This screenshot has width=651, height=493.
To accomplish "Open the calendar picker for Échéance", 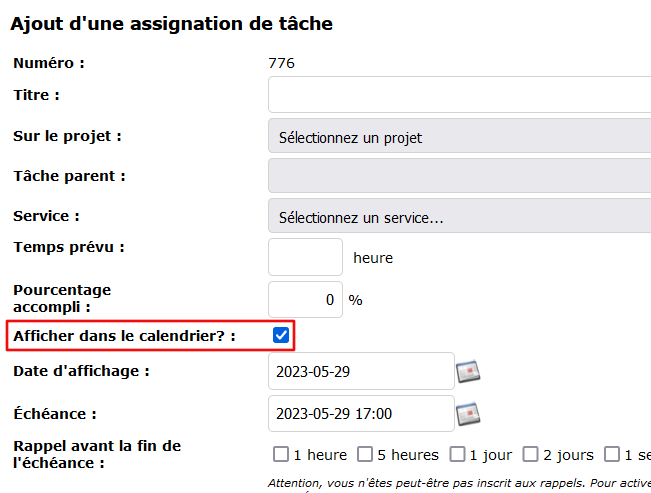I will [x=469, y=413].
